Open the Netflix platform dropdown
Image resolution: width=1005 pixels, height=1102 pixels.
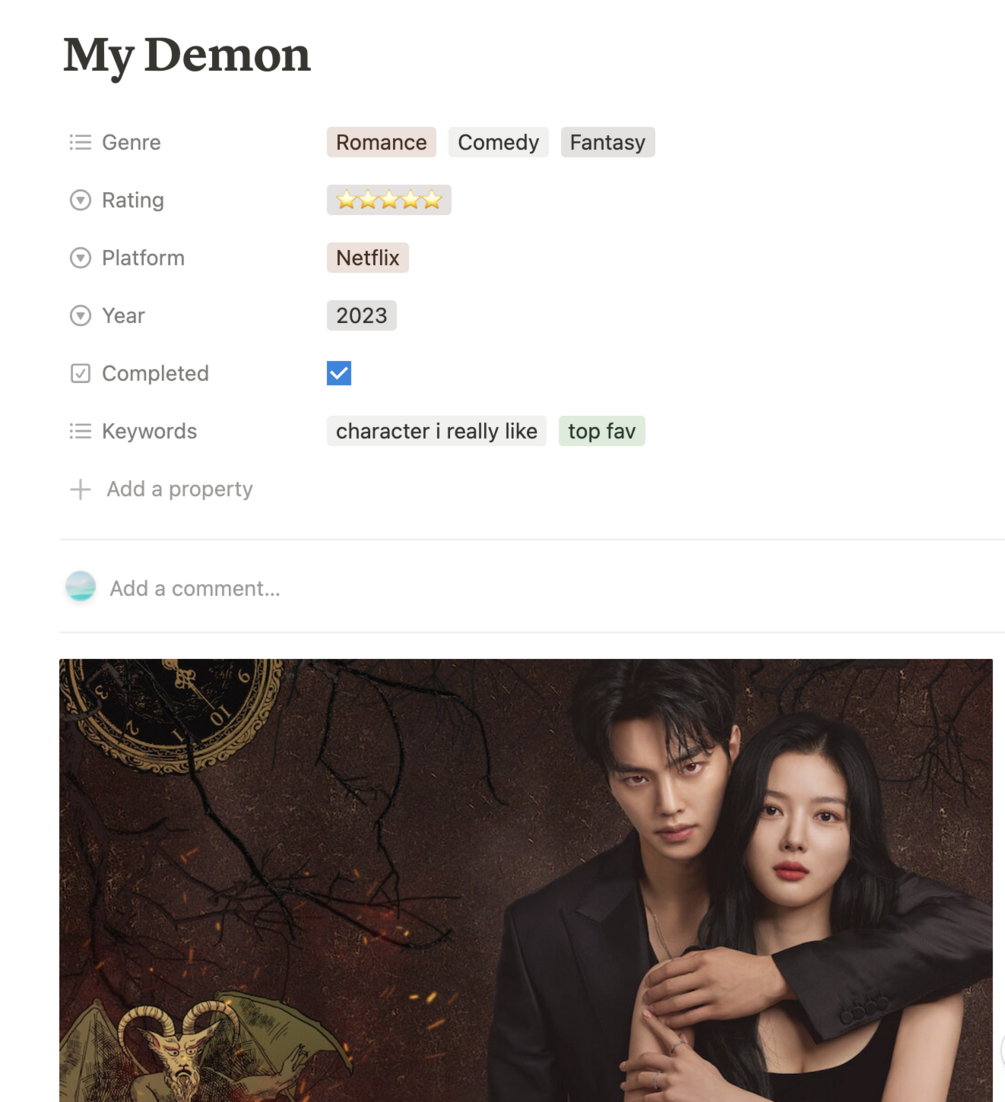click(x=368, y=258)
